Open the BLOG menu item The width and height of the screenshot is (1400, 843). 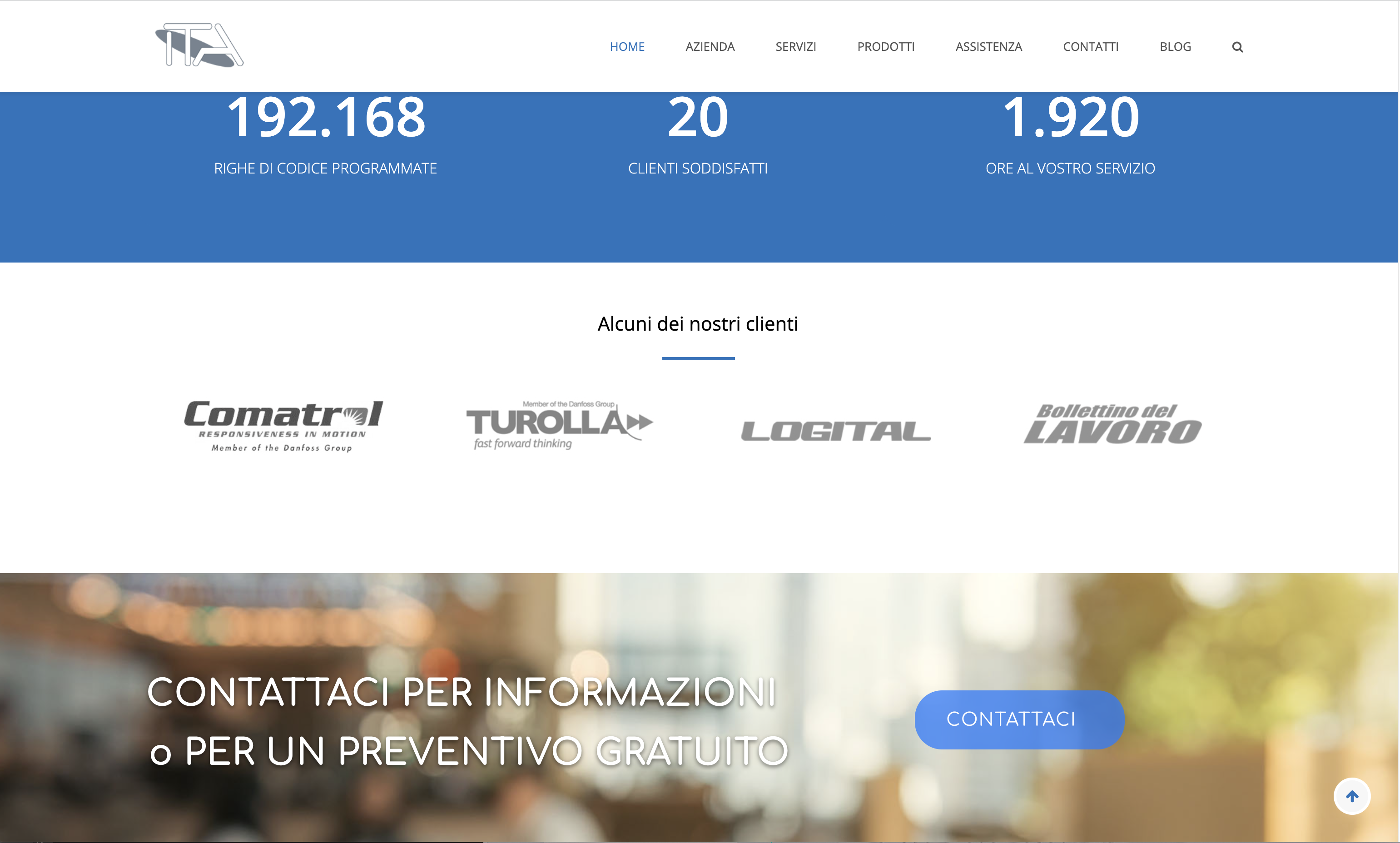pyautogui.click(x=1175, y=47)
